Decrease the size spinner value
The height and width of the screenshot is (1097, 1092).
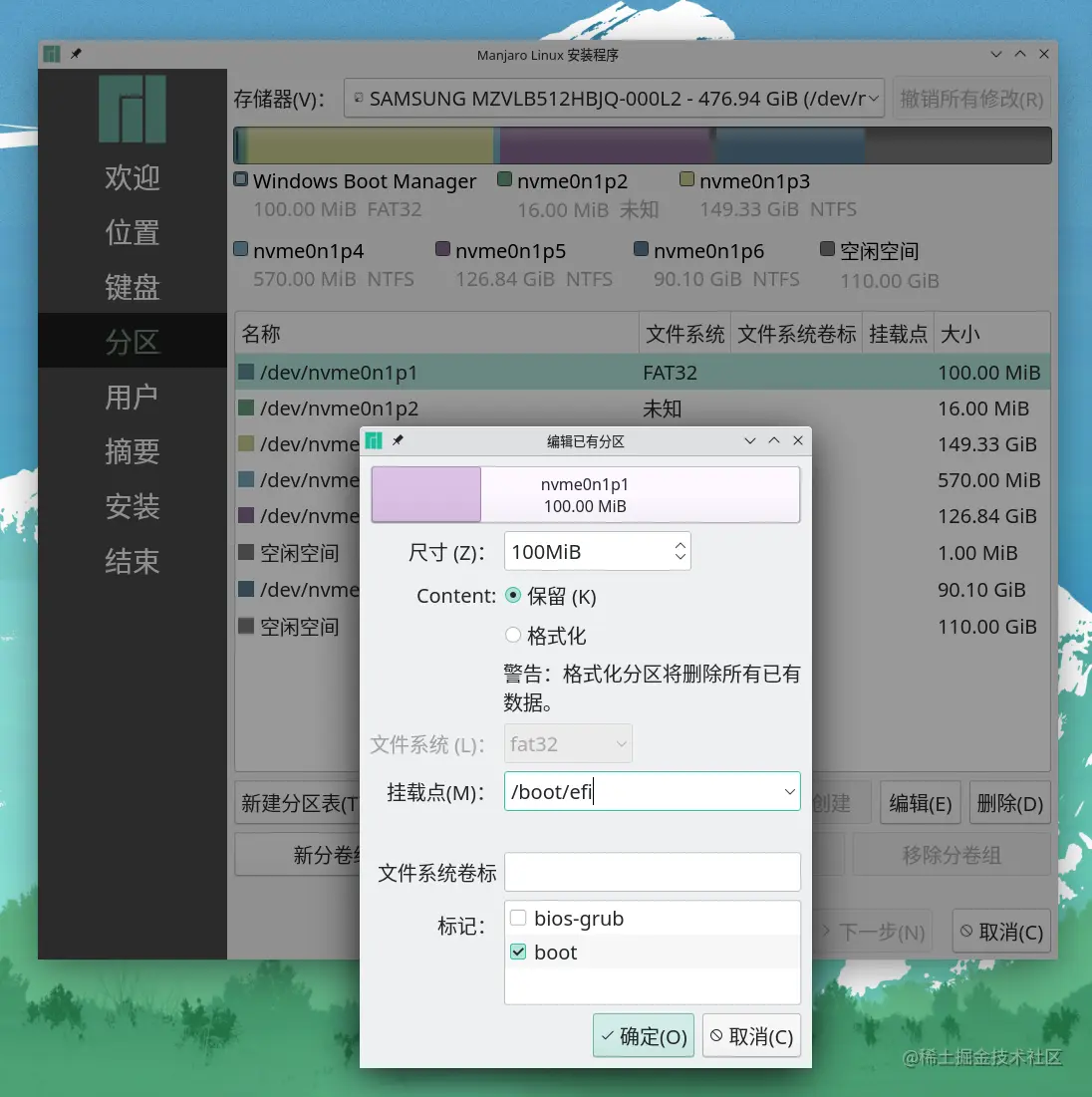point(680,558)
